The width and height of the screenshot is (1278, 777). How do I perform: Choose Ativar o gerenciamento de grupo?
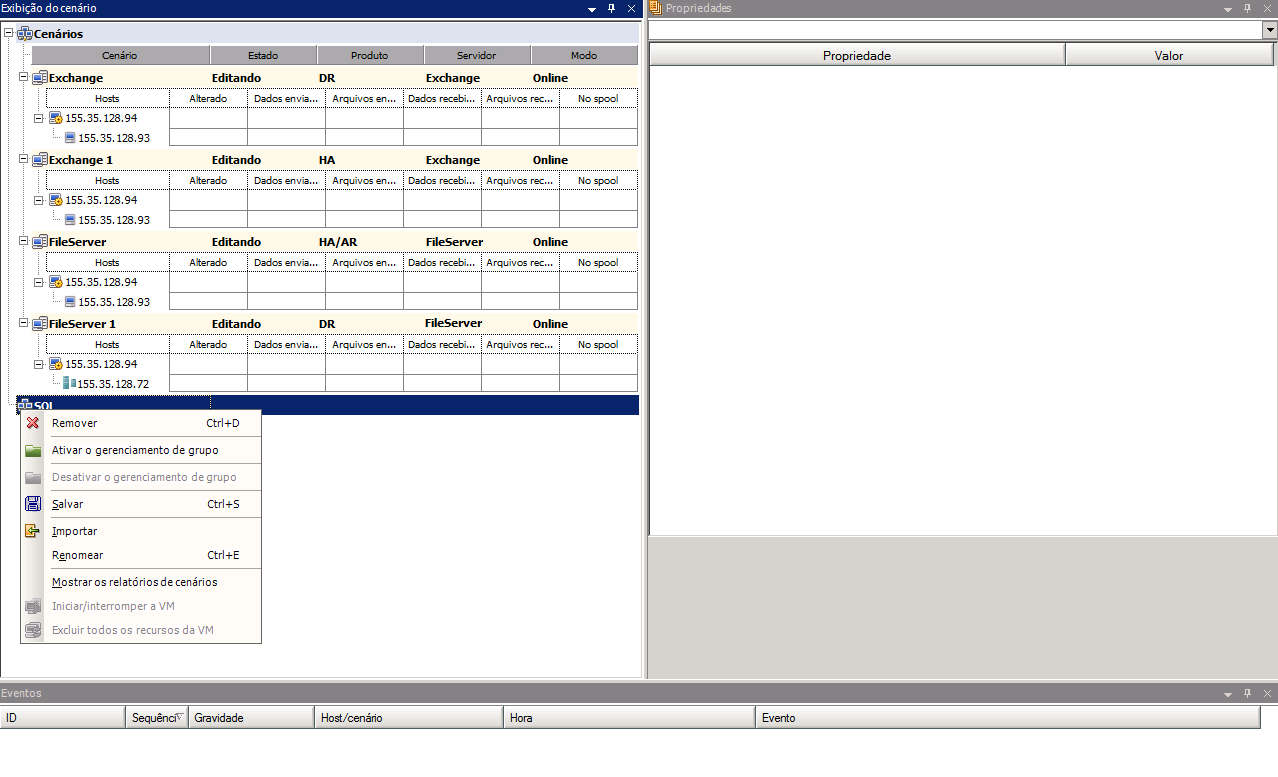(141, 450)
